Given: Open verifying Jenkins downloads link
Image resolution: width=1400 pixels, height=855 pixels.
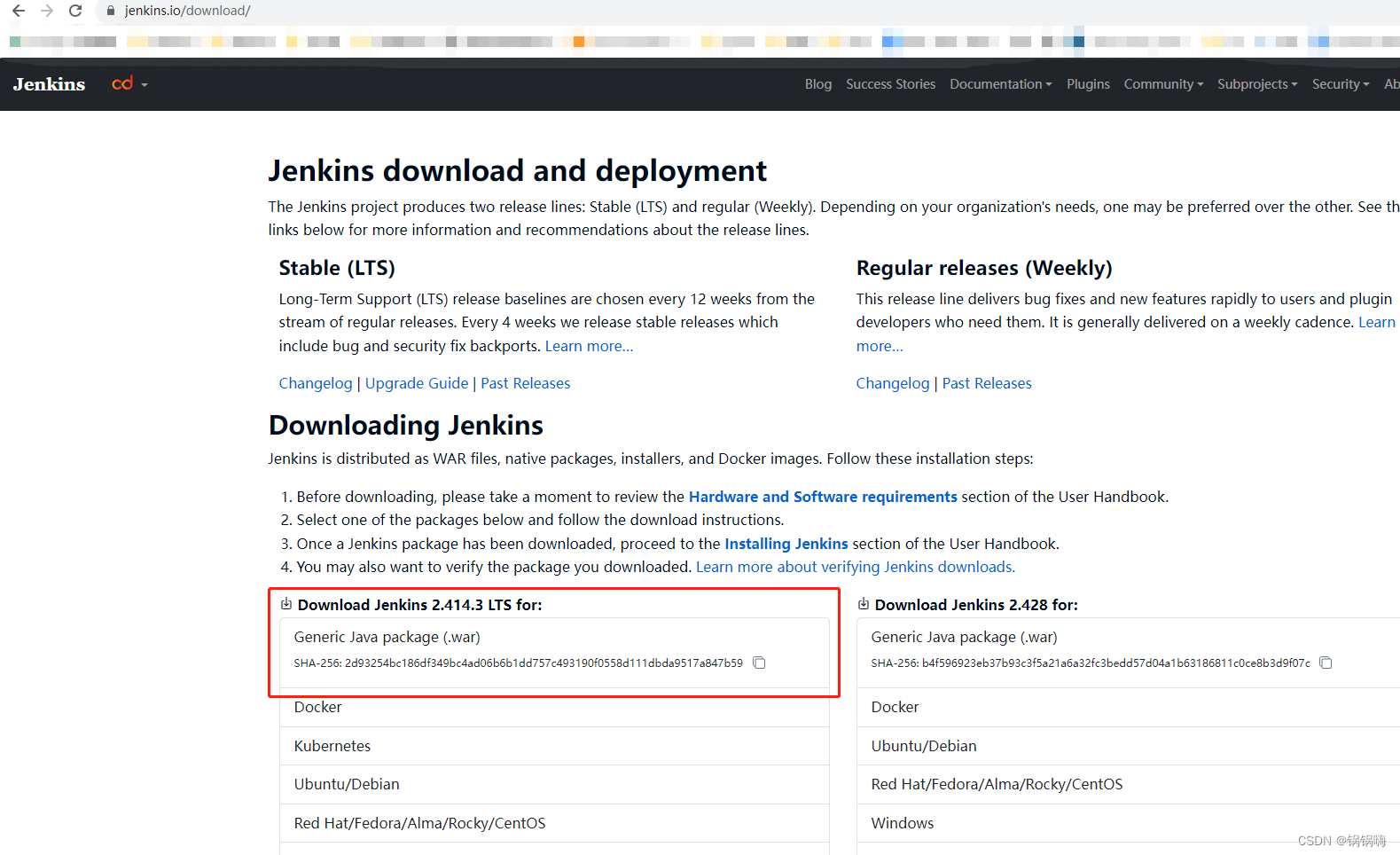Looking at the screenshot, I should [856, 567].
